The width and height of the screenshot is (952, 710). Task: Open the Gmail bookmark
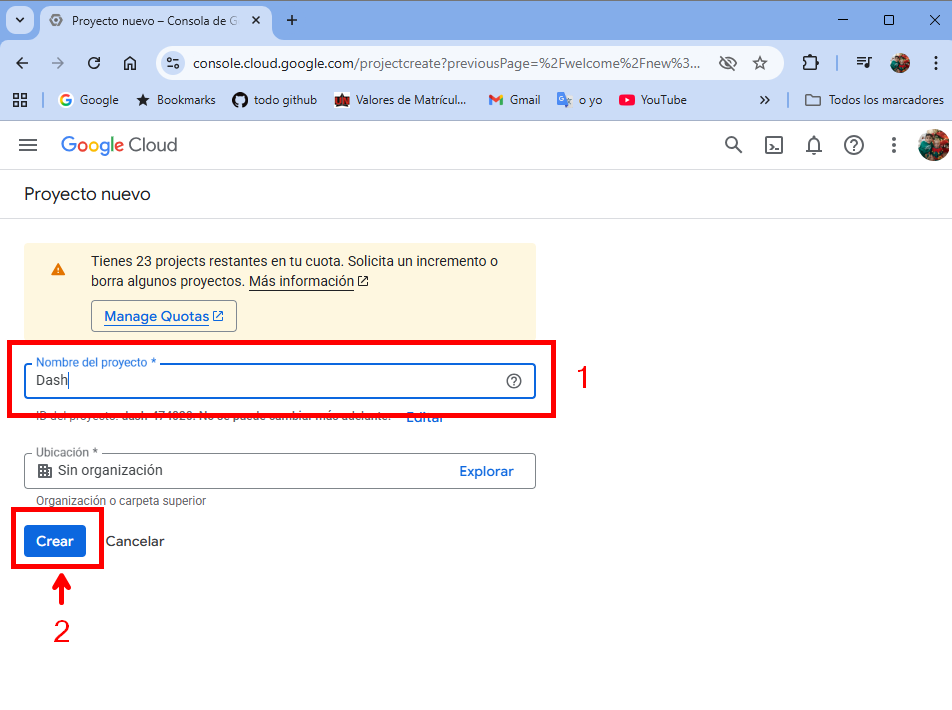514,100
